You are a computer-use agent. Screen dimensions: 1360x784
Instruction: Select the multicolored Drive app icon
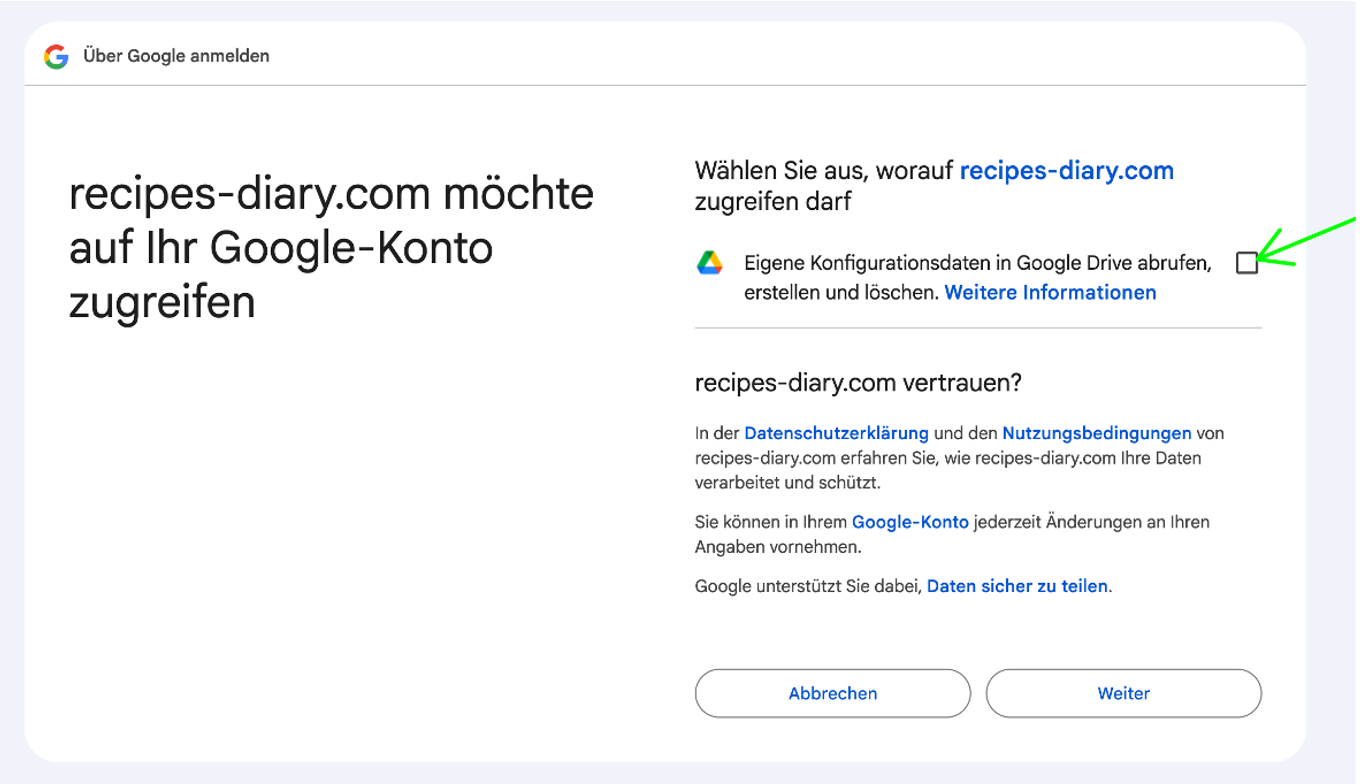[711, 263]
